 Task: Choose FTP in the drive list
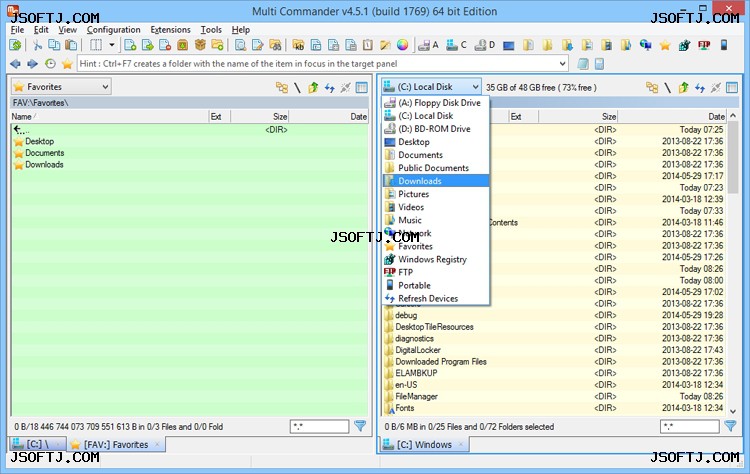click(x=436, y=272)
